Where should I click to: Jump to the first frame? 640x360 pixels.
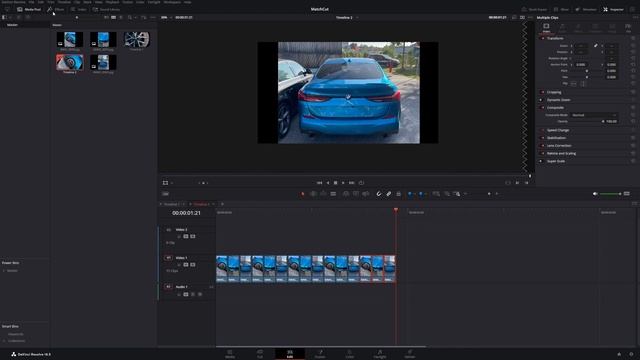pos(320,183)
